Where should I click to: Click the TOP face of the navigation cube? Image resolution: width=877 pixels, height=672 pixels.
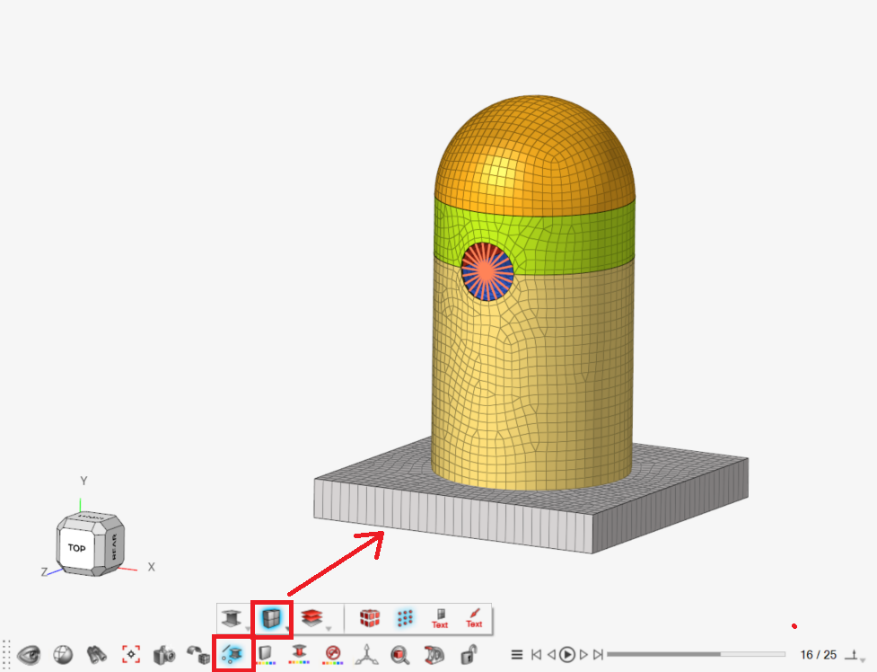coord(79,546)
